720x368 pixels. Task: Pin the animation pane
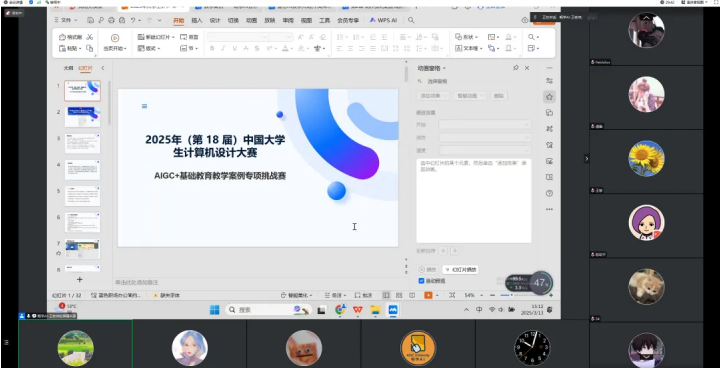tap(516, 68)
